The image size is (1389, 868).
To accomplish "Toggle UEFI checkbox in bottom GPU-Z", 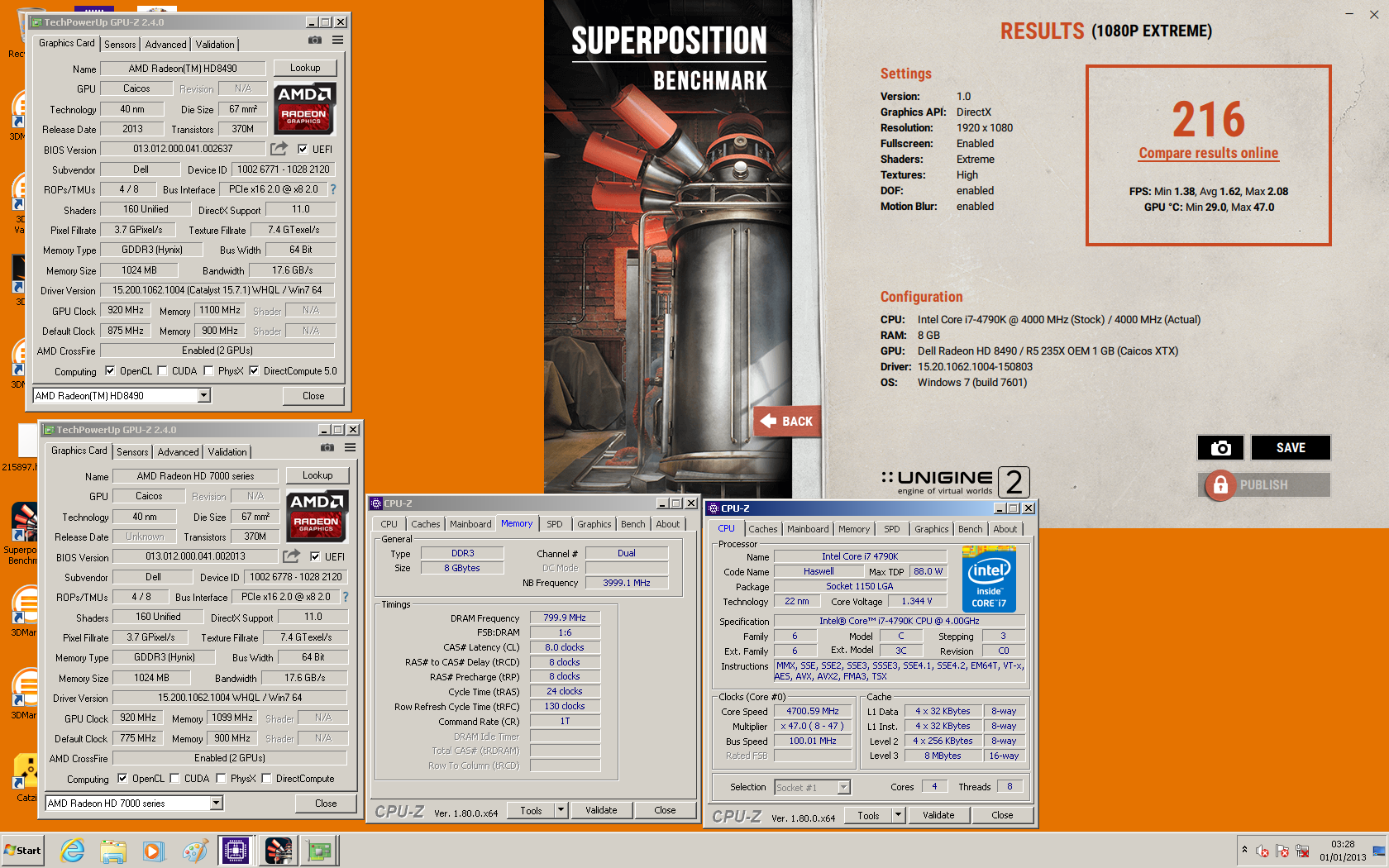I will (x=316, y=556).
